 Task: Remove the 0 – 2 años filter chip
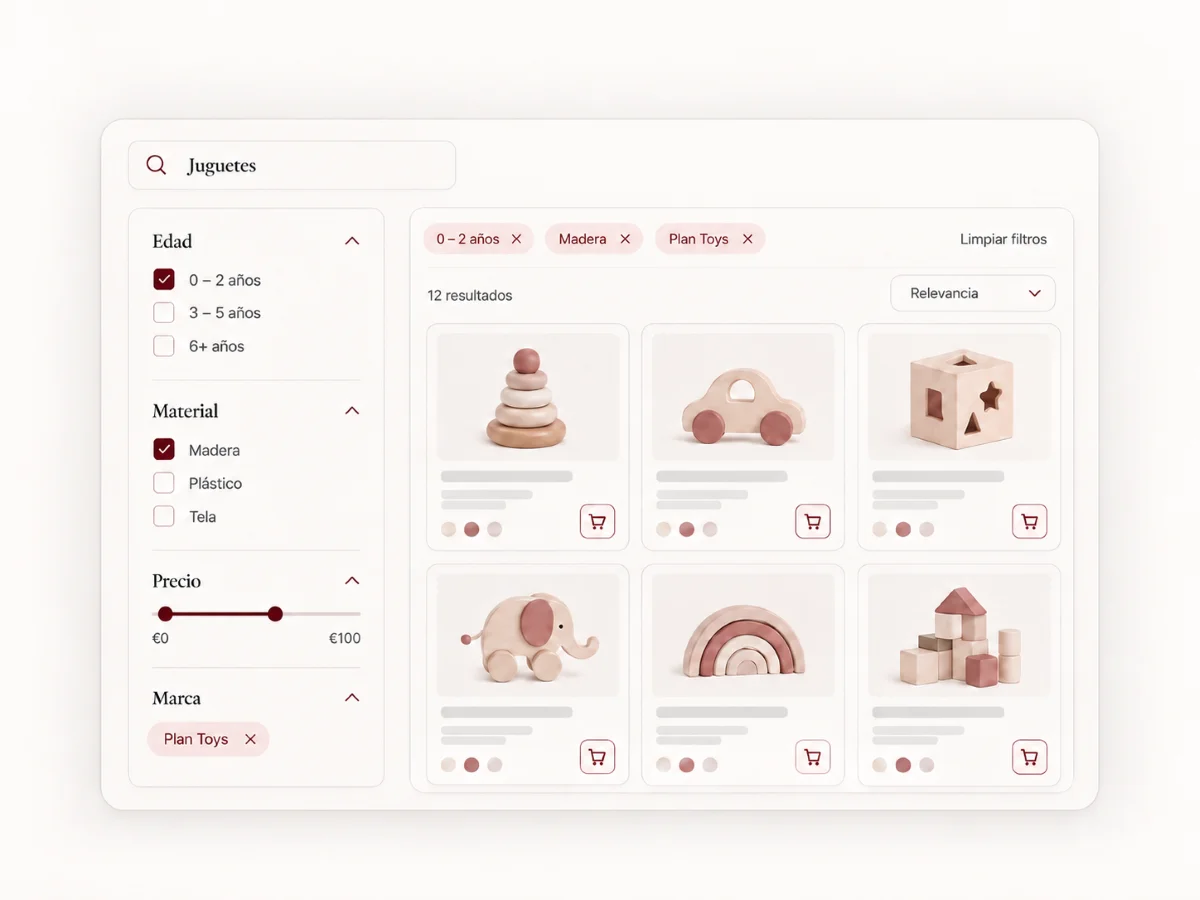(516, 239)
